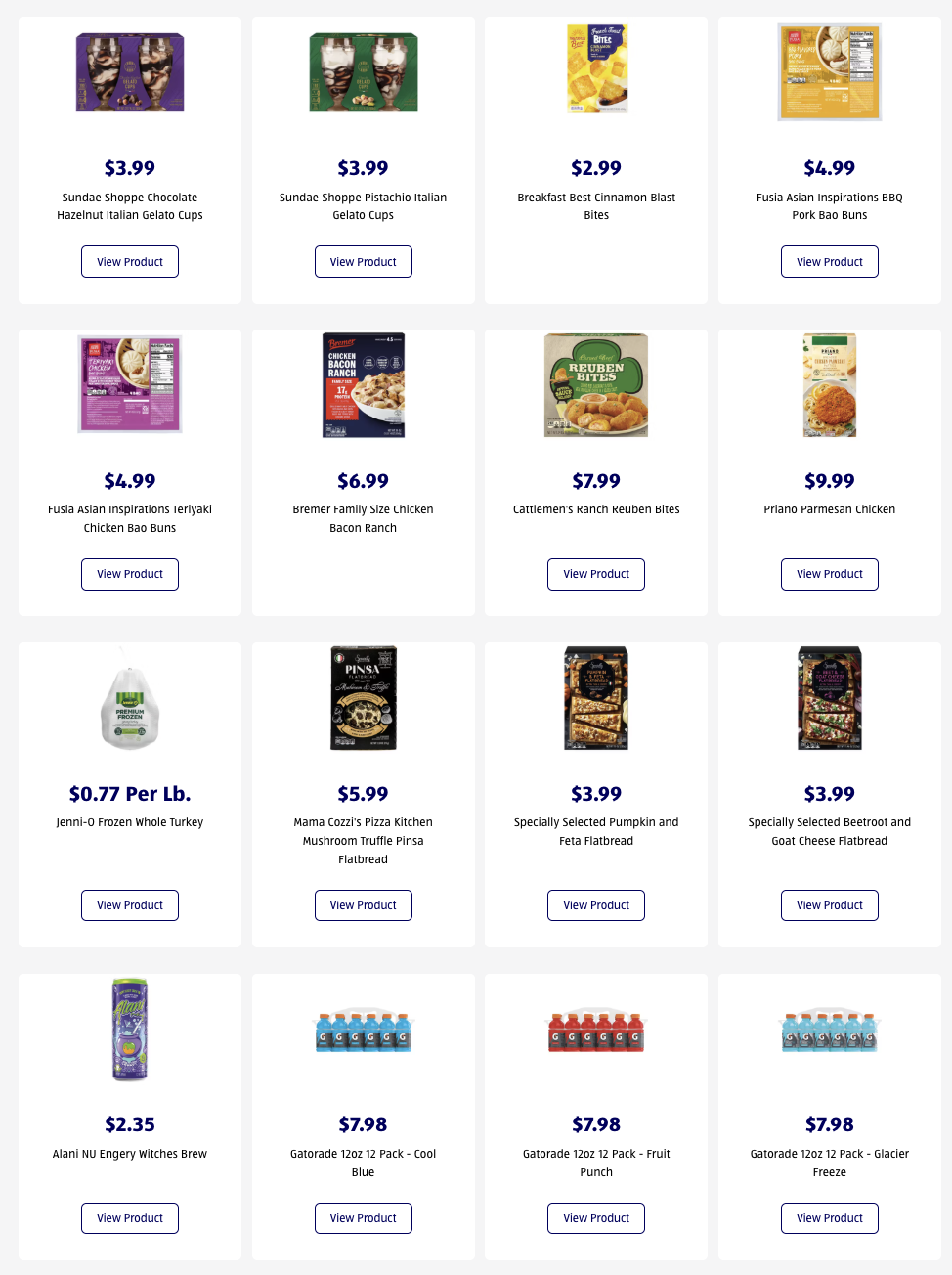This screenshot has width=952, height=1275.
Task: View Product for Gatorade Glacier Freeze
Action: click(830, 1218)
